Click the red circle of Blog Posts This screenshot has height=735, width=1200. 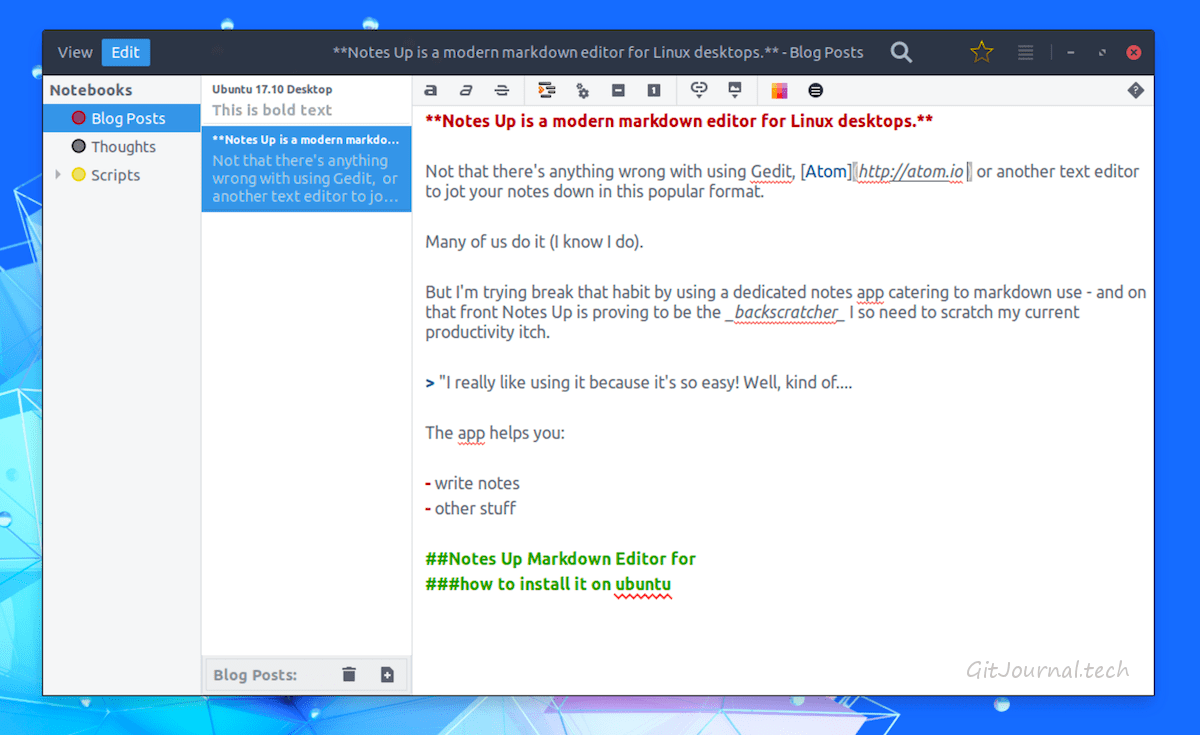point(79,118)
